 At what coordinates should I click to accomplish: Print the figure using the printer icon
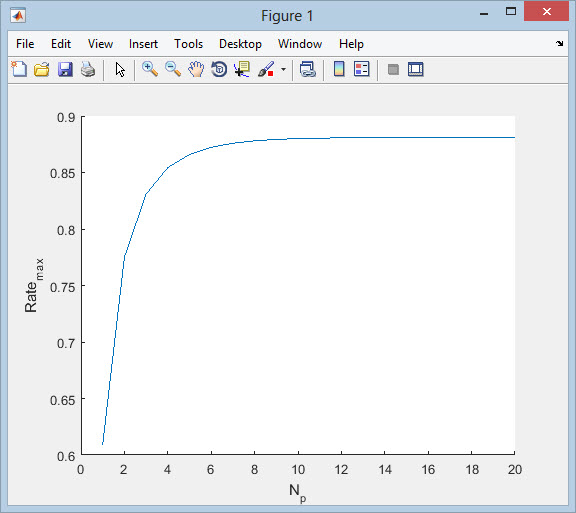coord(88,69)
